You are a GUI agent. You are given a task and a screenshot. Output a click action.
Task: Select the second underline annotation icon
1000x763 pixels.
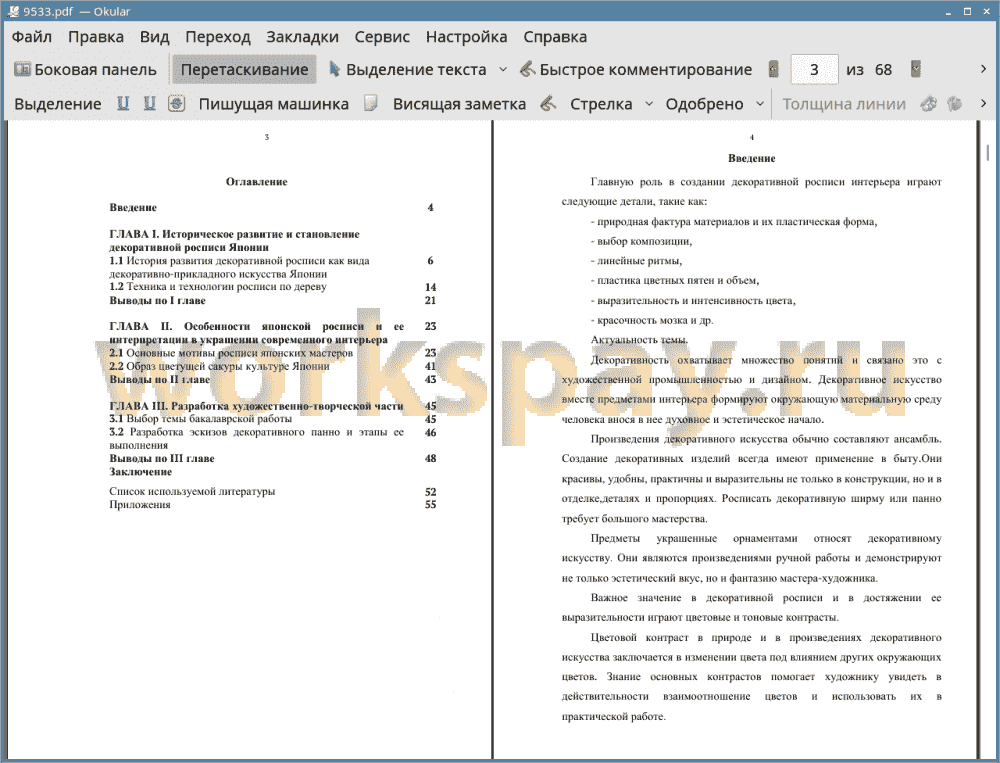149,103
